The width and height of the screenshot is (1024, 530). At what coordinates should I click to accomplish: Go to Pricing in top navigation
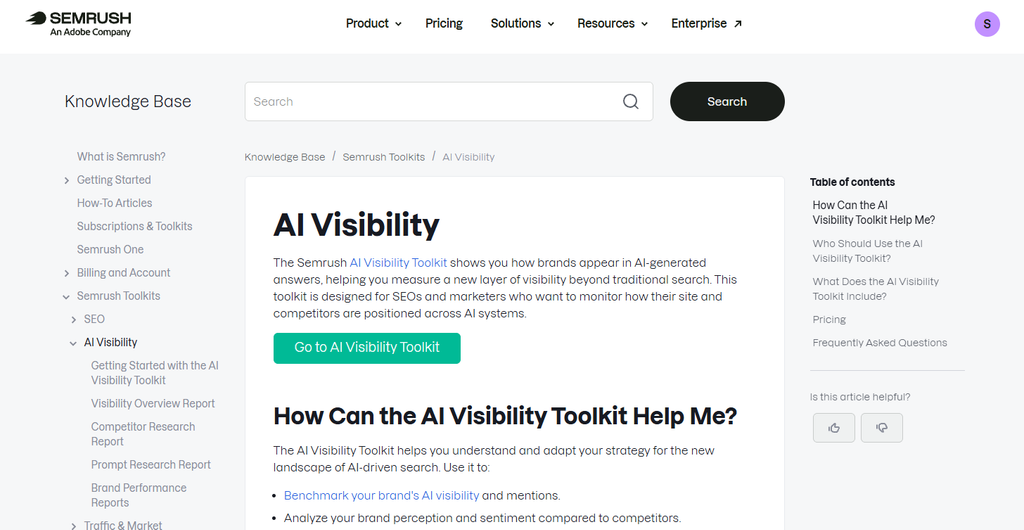point(444,23)
